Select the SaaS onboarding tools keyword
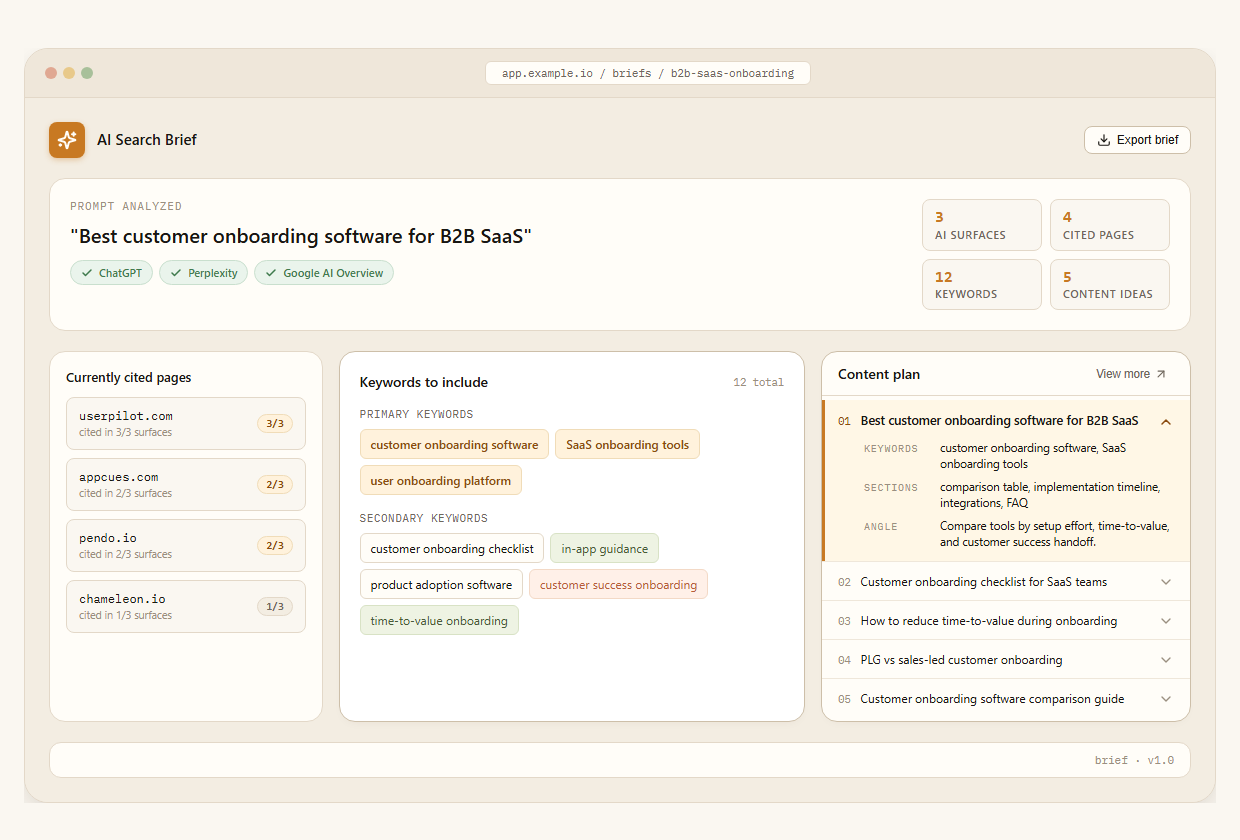This screenshot has width=1240, height=840. coord(627,445)
